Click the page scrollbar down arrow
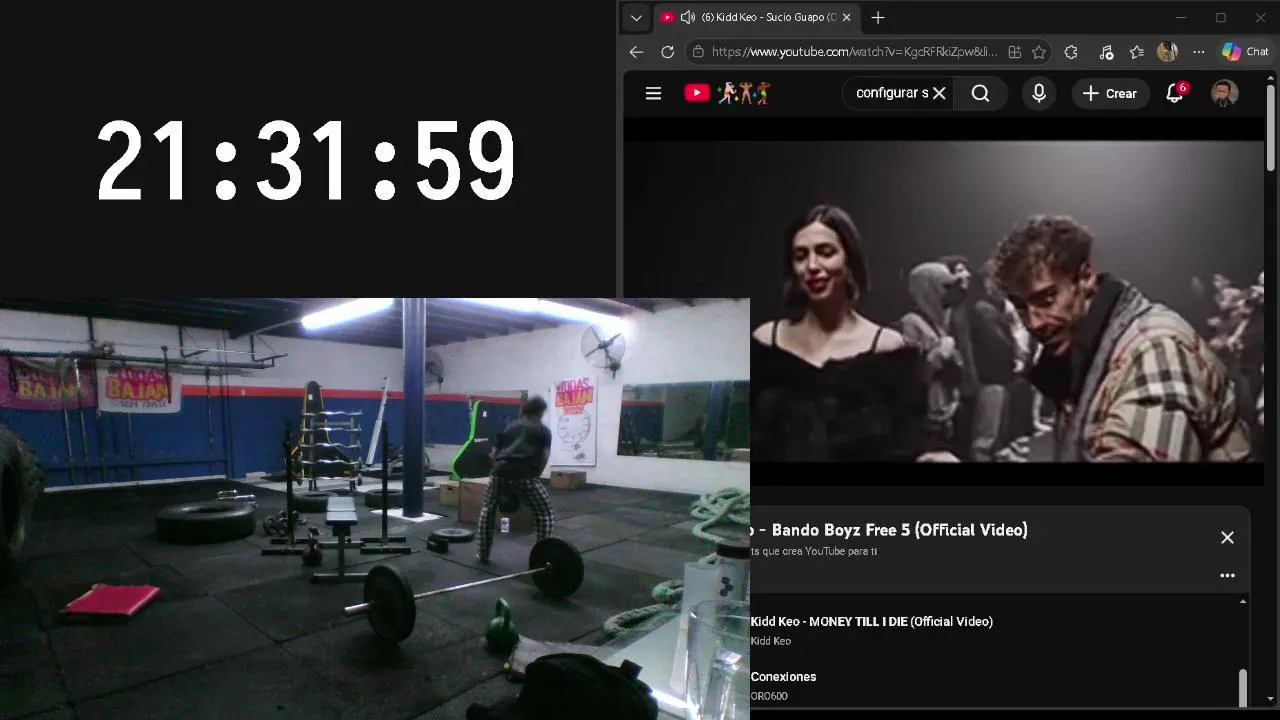The height and width of the screenshot is (720, 1280). (1270, 698)
